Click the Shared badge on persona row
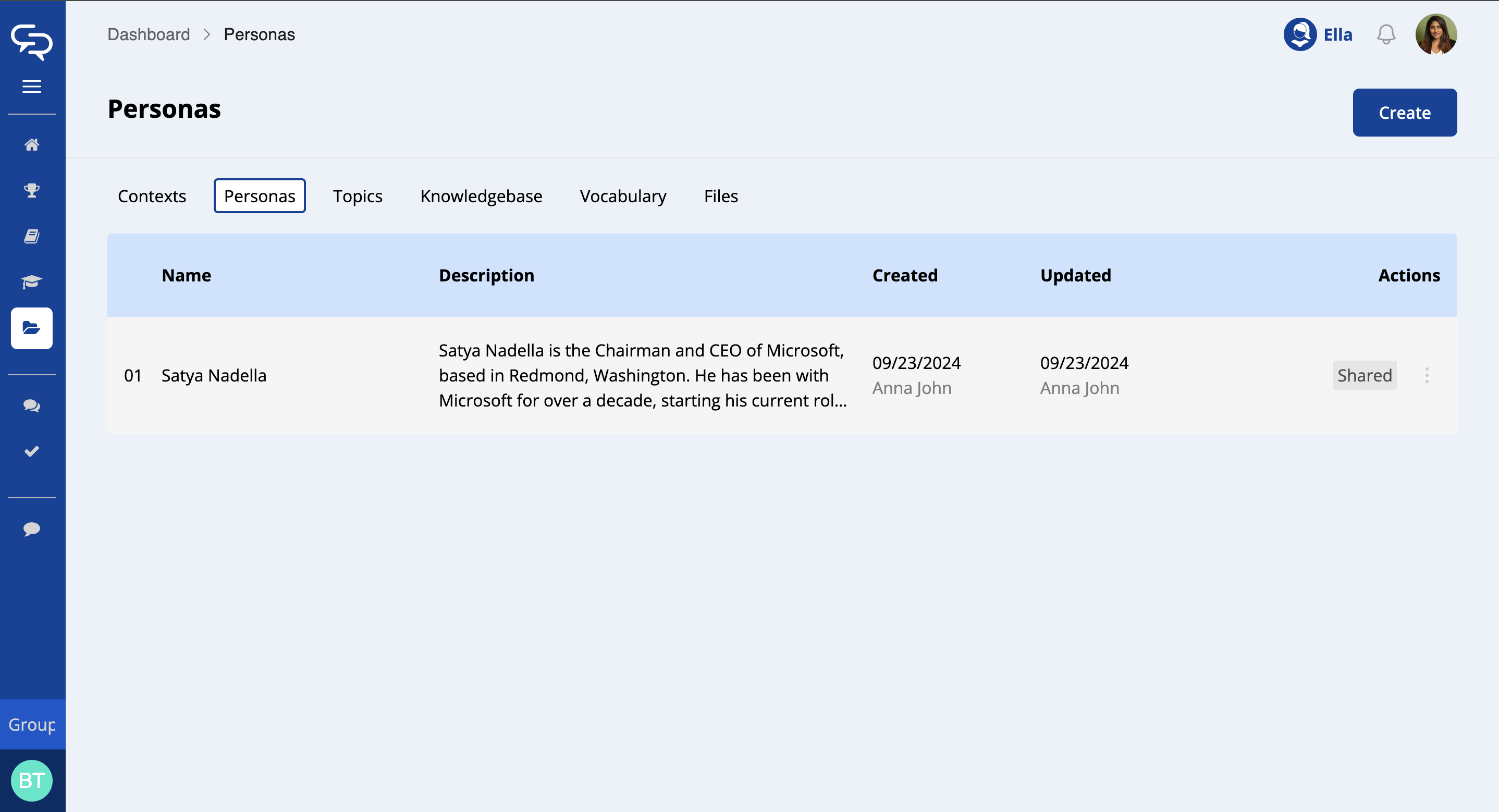Image resolution: width=1499 pixels, height=812 pixels. click(x=1364, y=375)
